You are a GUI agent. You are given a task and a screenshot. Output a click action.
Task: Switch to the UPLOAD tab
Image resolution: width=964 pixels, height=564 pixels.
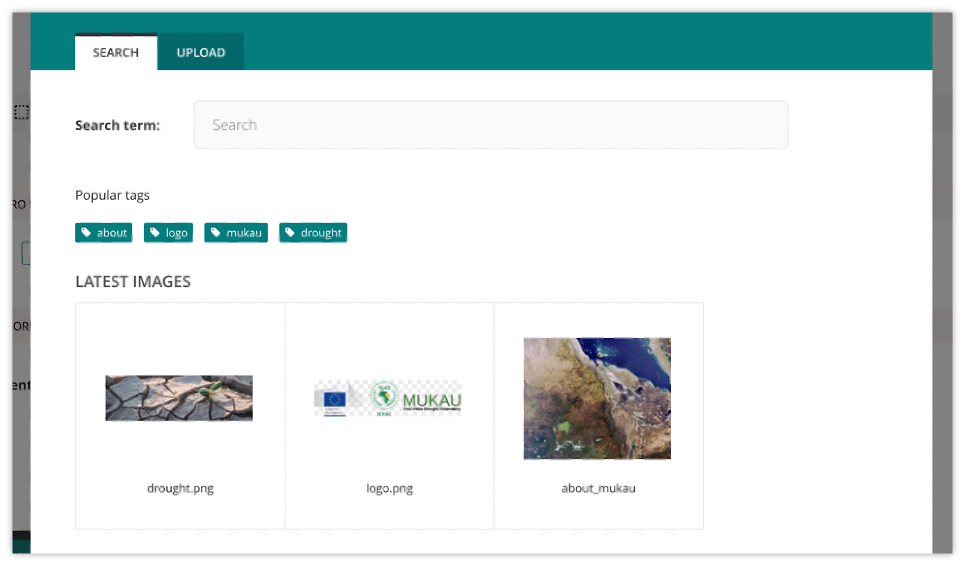200,52
